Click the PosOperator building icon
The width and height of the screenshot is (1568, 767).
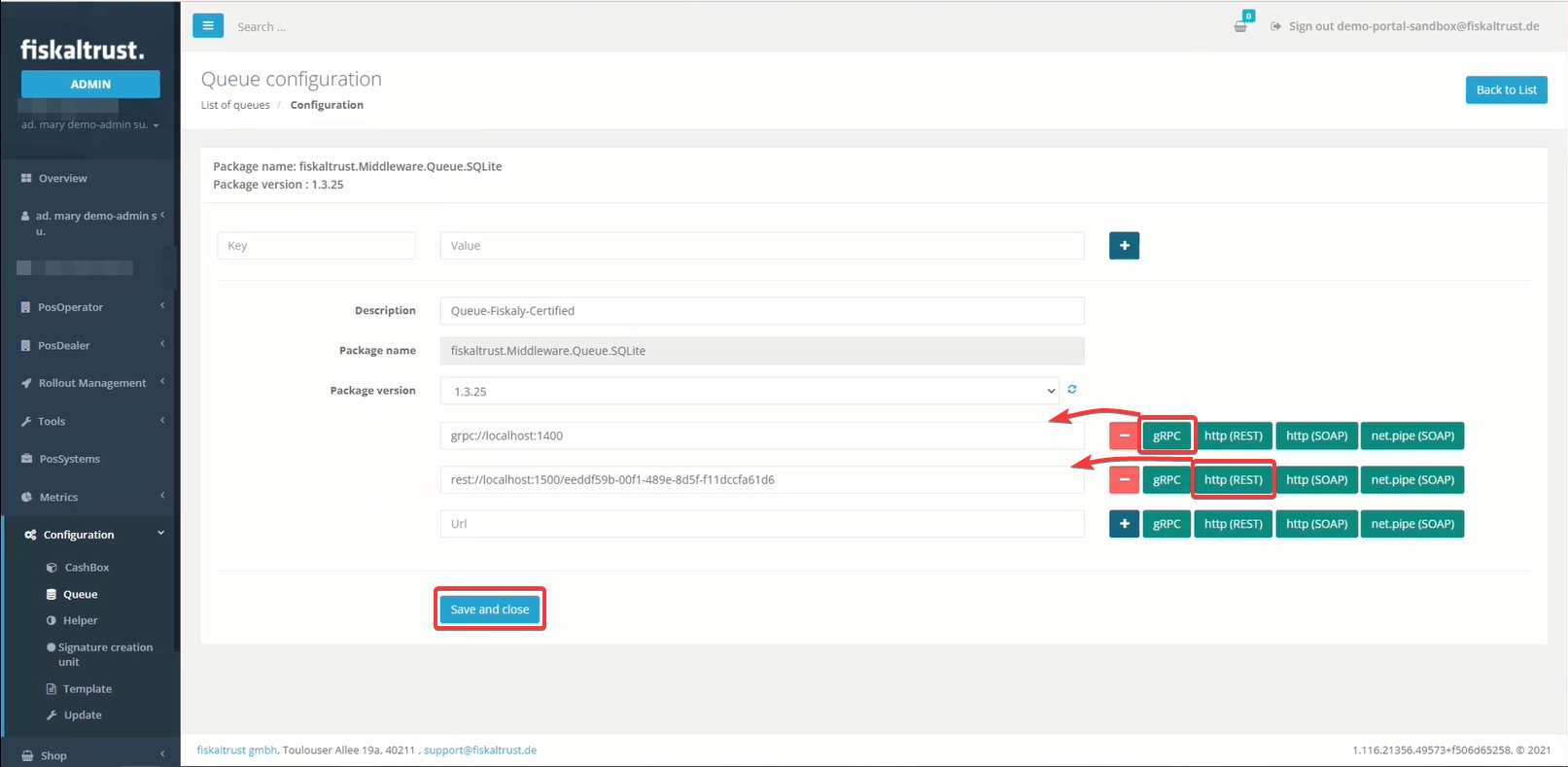(x=26, y=307)
